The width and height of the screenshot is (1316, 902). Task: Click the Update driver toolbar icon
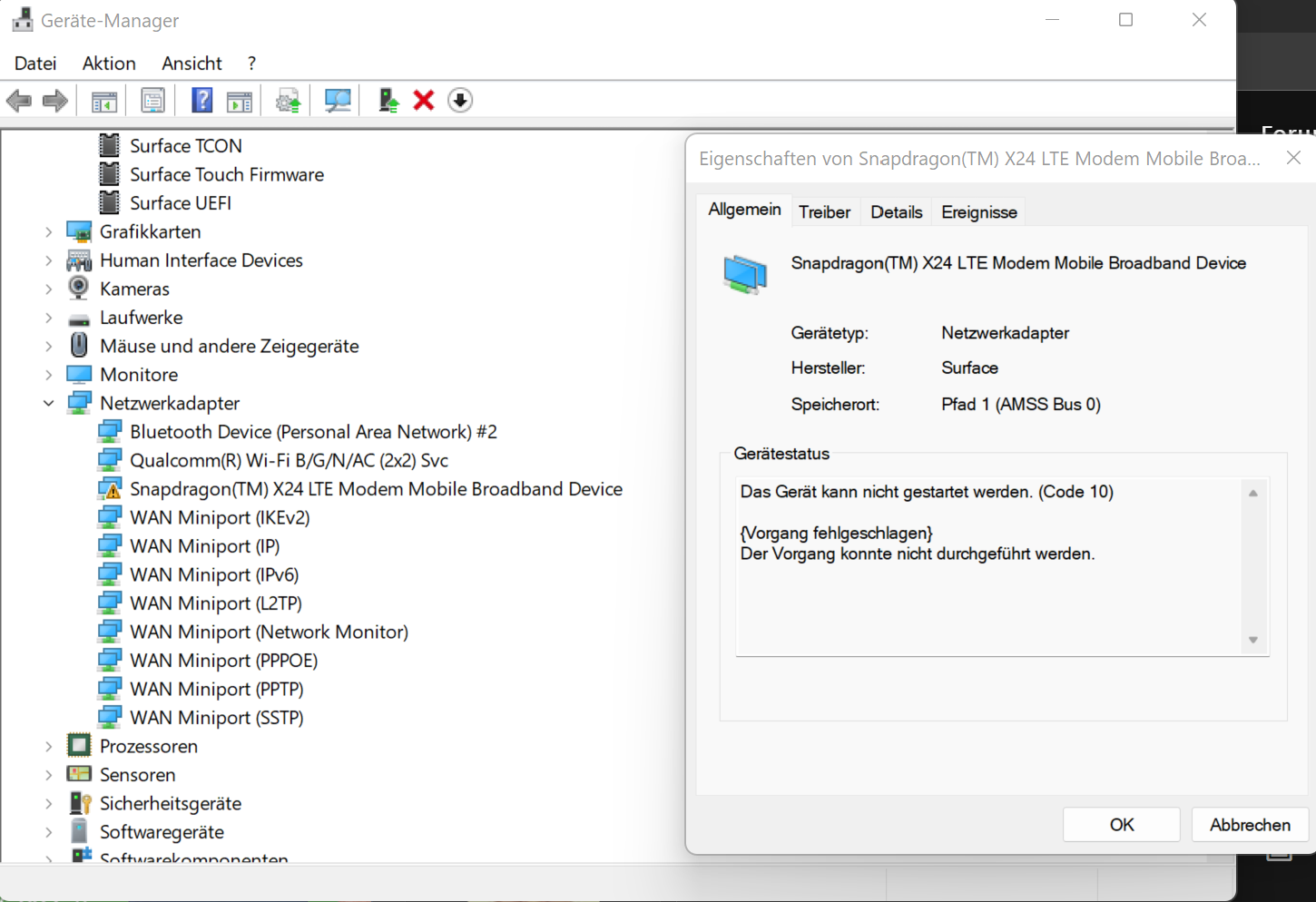pyautogui.click(x=289, y=101)
